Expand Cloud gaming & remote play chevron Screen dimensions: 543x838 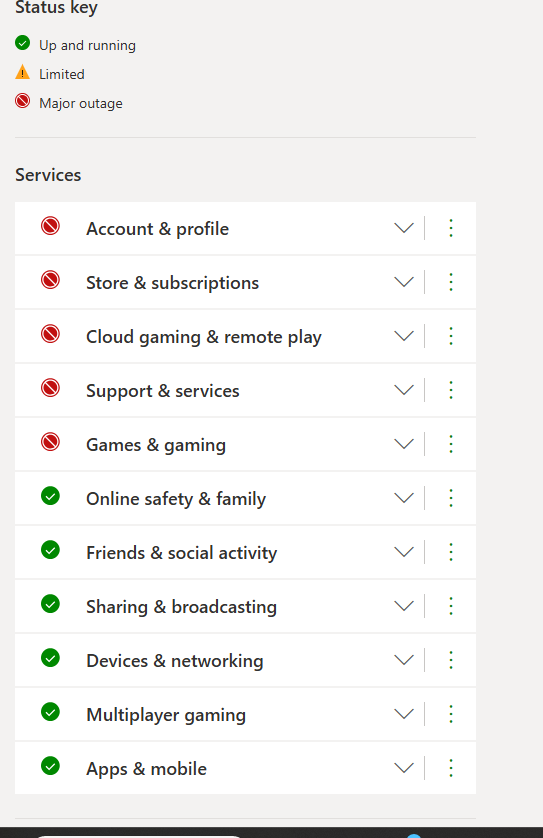[404, 336]
